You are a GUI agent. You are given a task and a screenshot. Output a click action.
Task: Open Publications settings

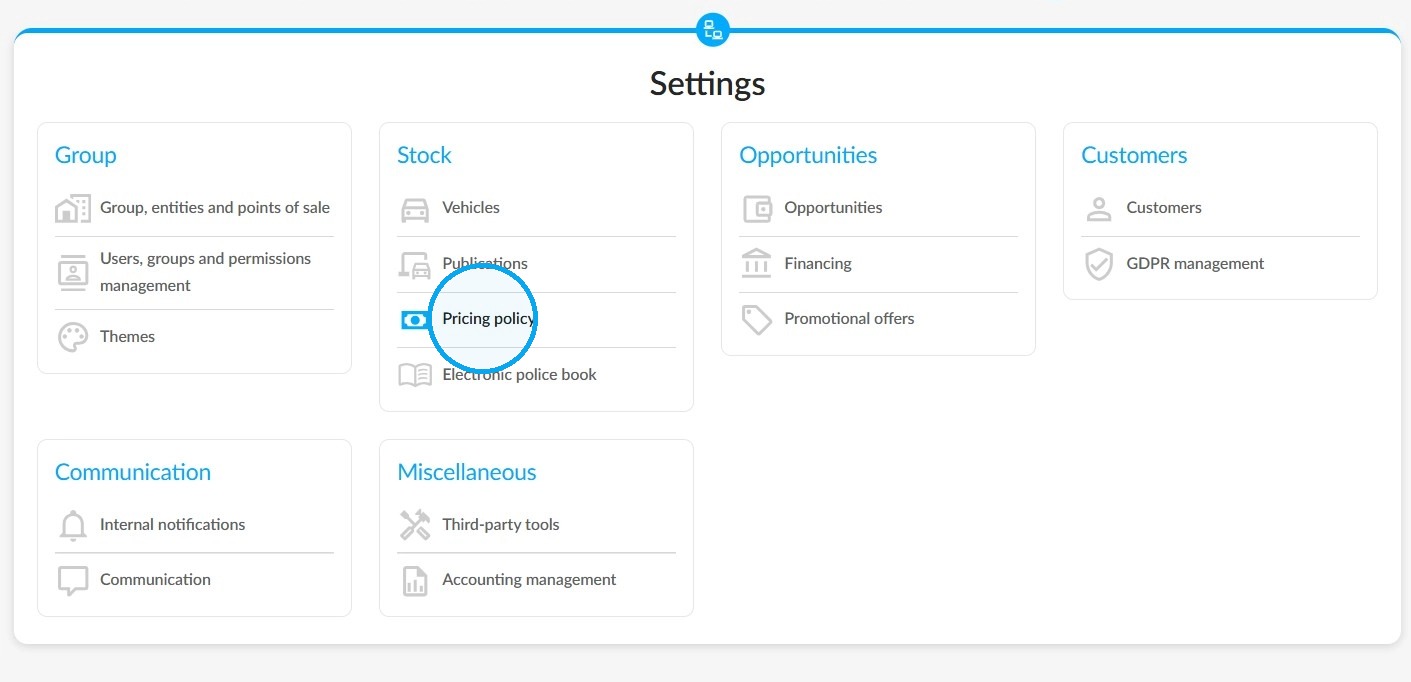[x=485, y=264]
